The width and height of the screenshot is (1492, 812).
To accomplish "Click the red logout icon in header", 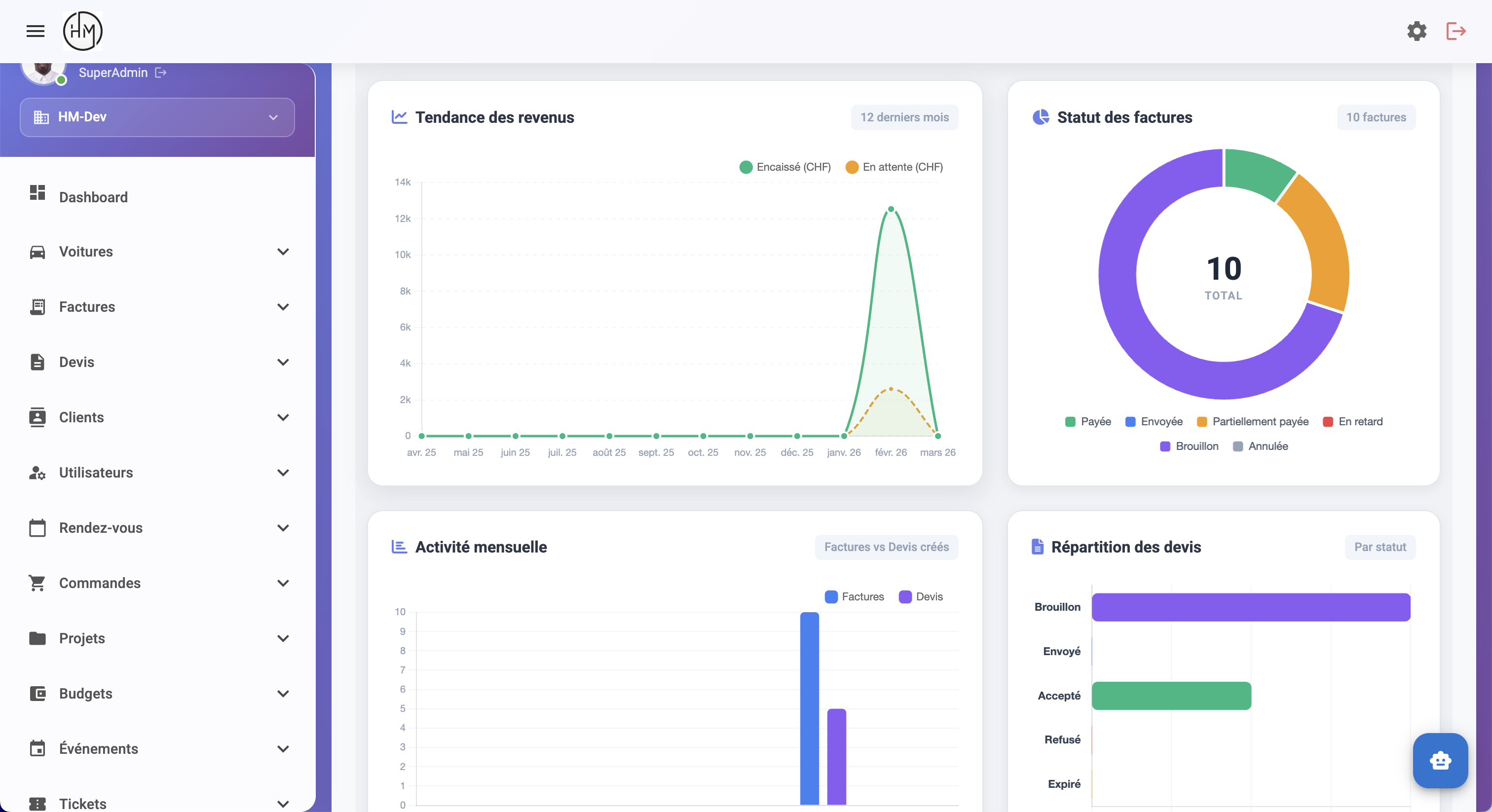I will pyautogui.click(x=1455, y=31).
